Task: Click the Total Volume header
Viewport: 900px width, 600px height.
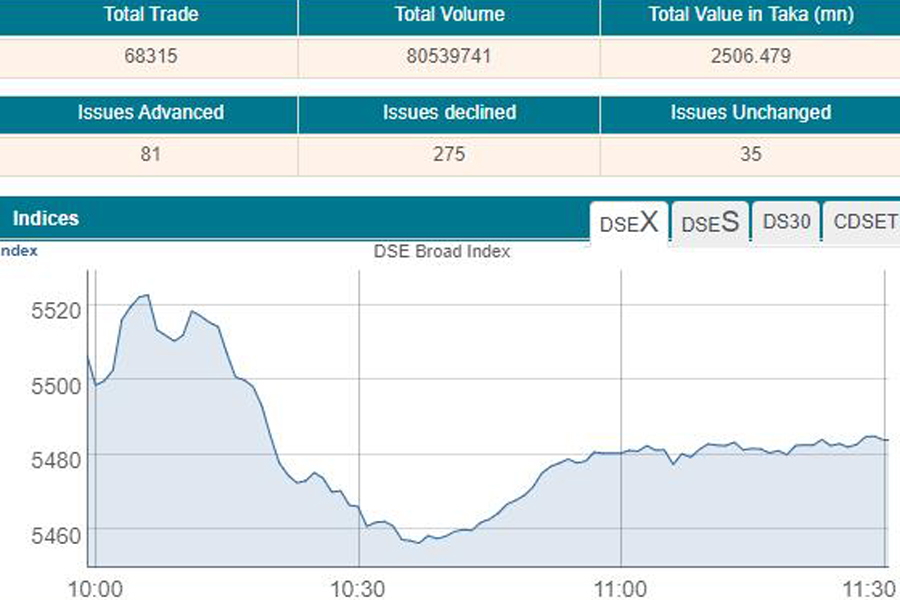Action: click(449, 15)
